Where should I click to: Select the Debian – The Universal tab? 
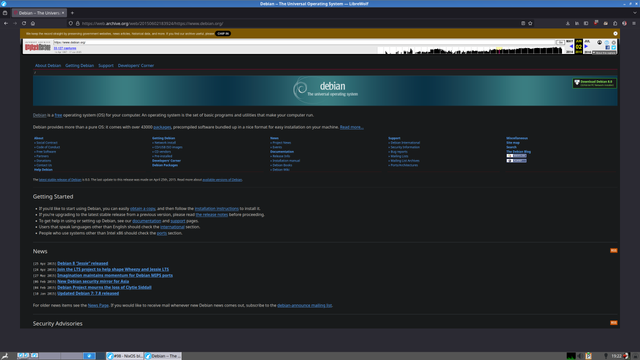click(x=39, y=13)
